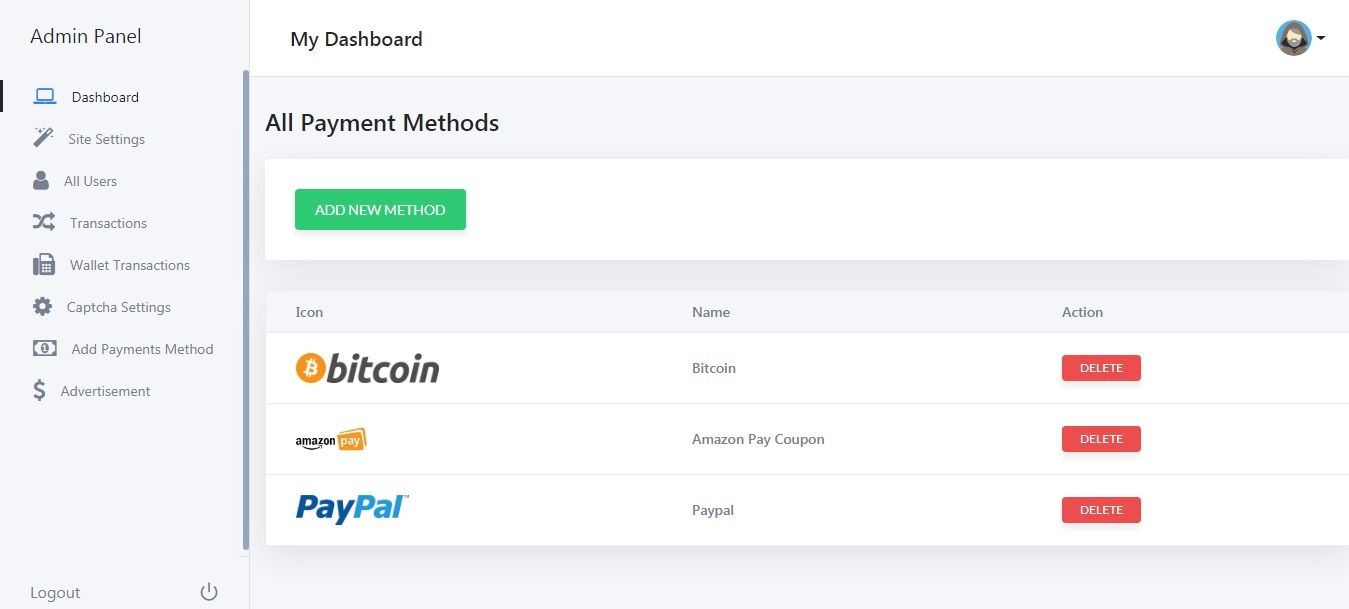This screenshot has width=1349, height=609.
Task: Open the Site Settings menu item
Action: pos(106,139)
